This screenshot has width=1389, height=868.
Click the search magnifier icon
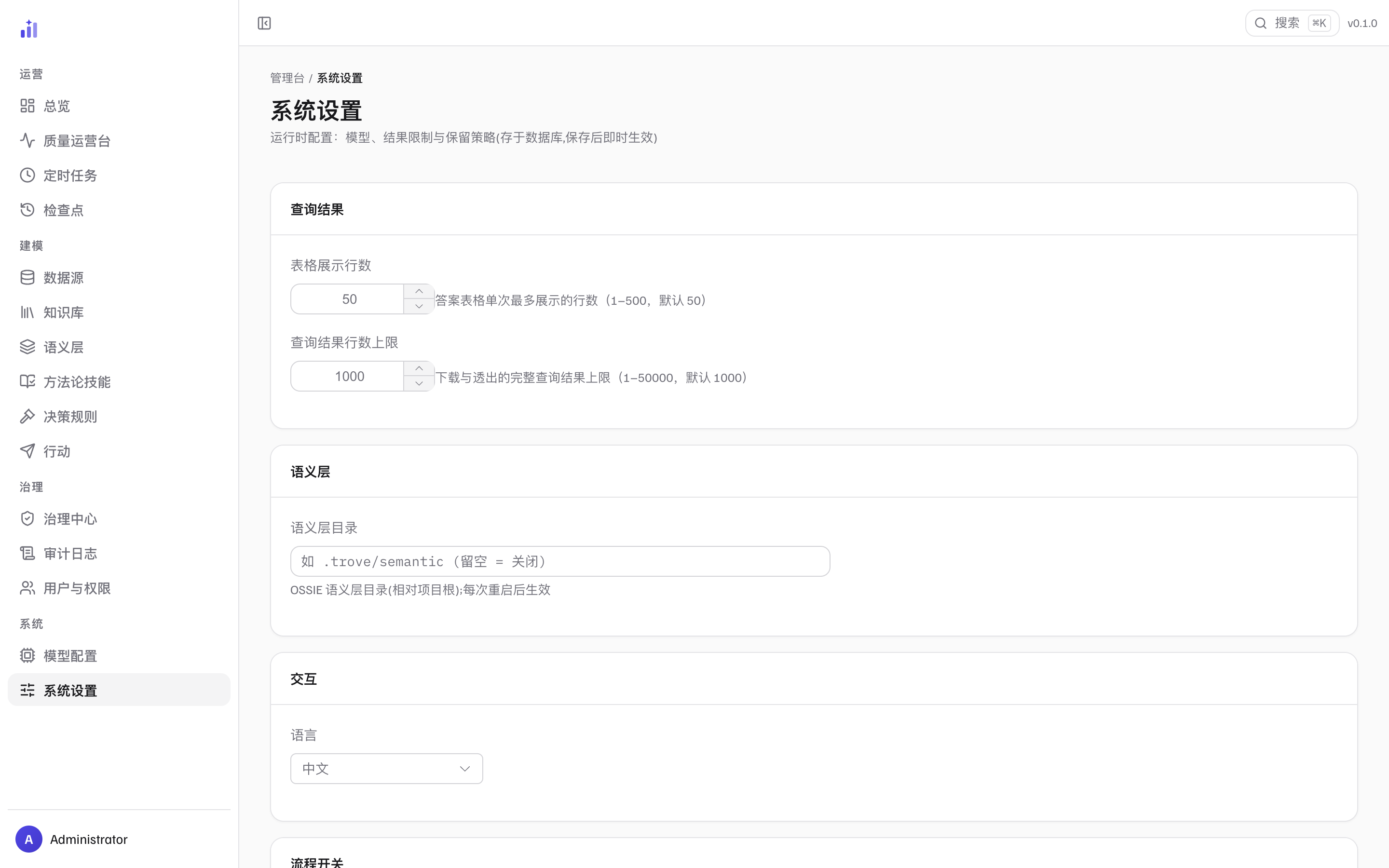[1260, 23]
